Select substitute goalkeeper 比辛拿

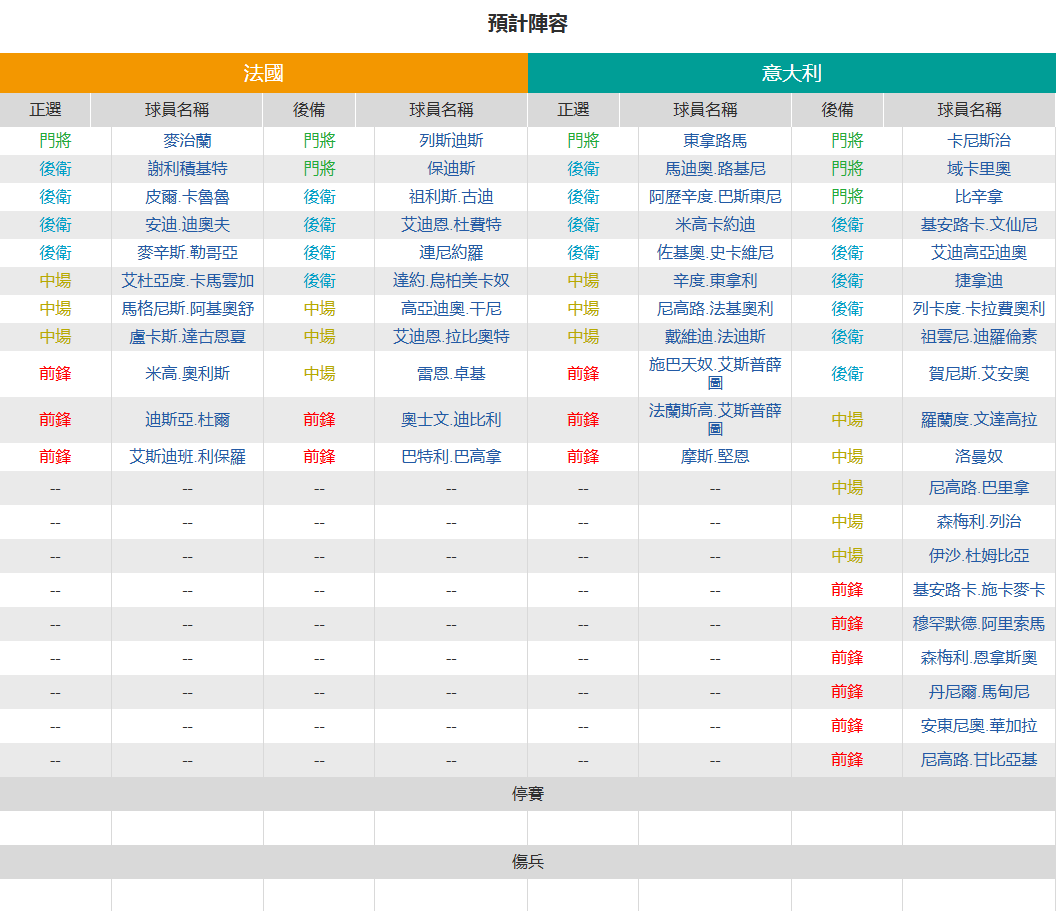(979, 197)
